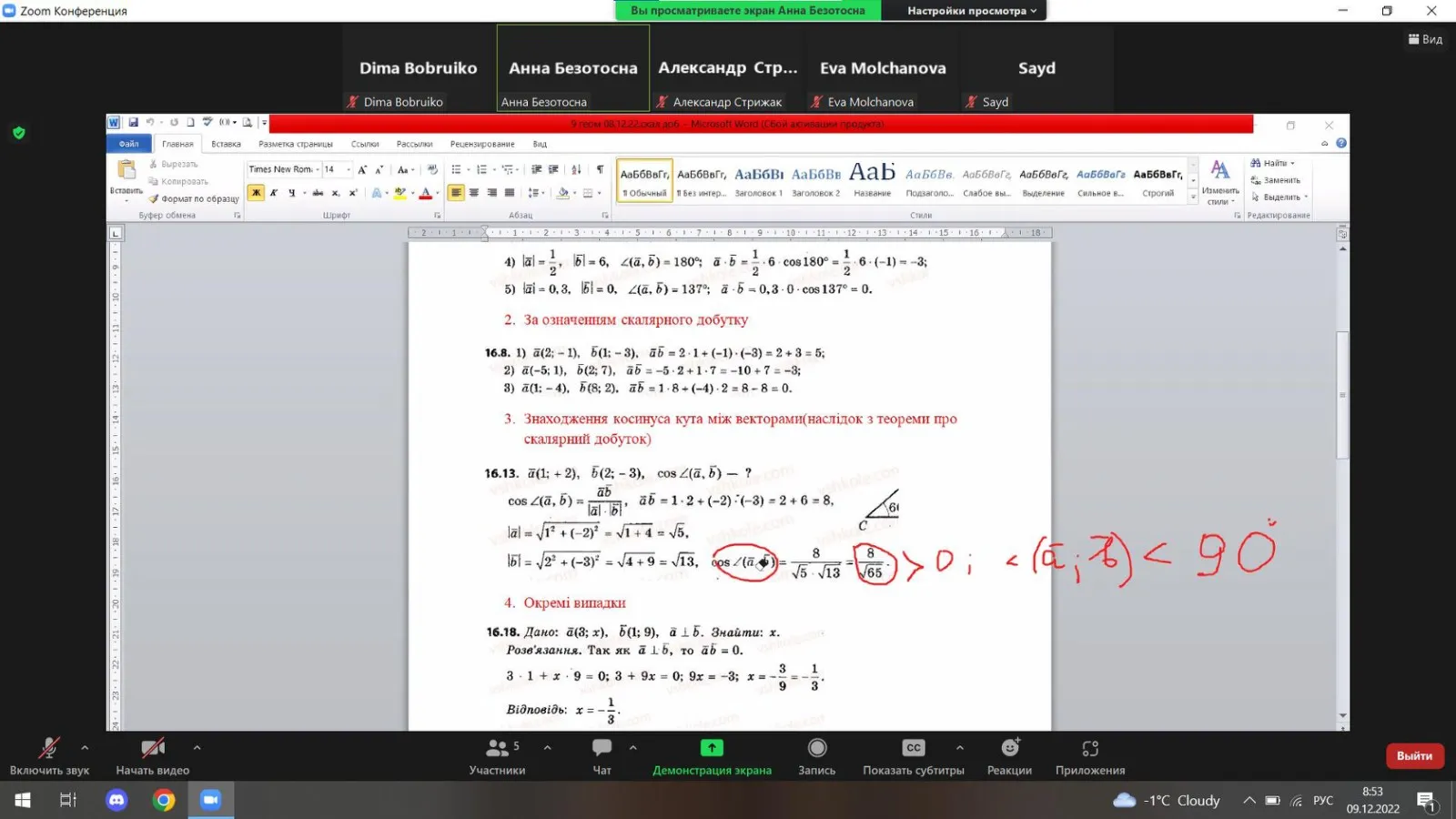Click the strikethrough text icon

318,192
